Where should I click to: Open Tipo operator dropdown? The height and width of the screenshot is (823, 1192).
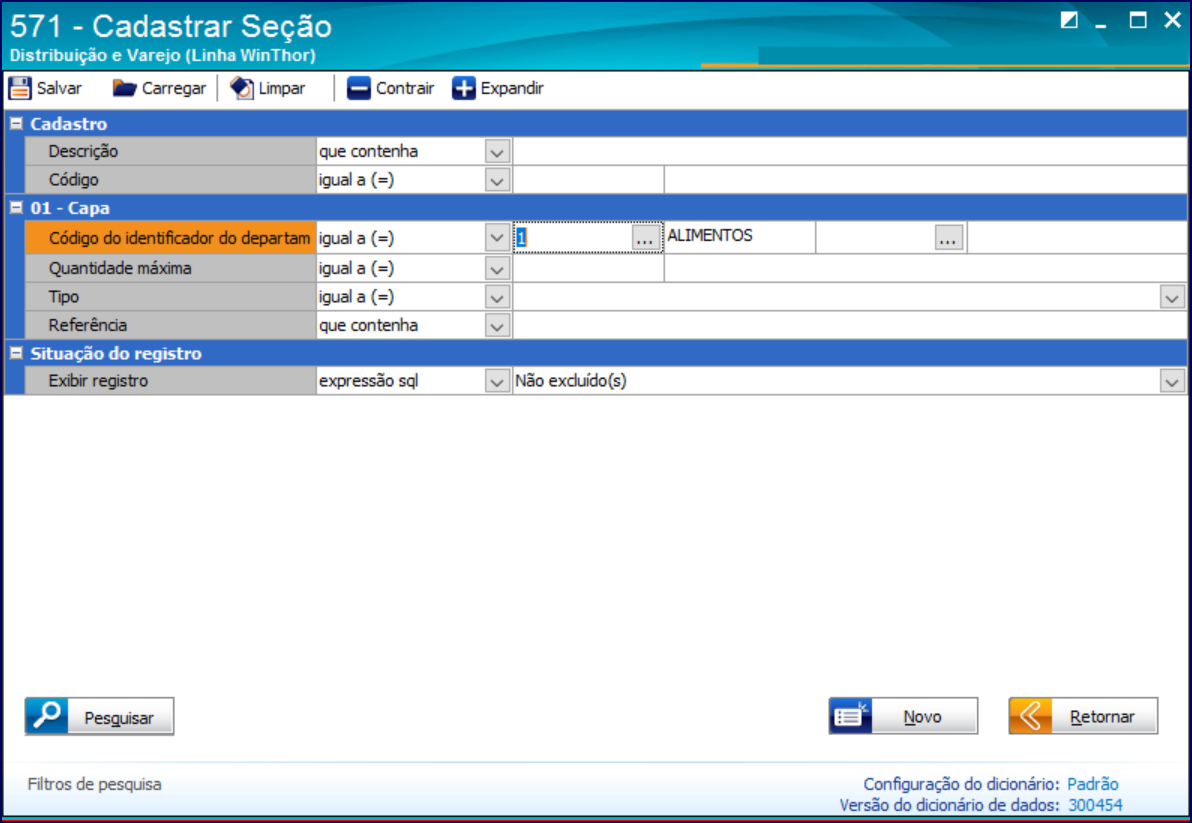497,297
